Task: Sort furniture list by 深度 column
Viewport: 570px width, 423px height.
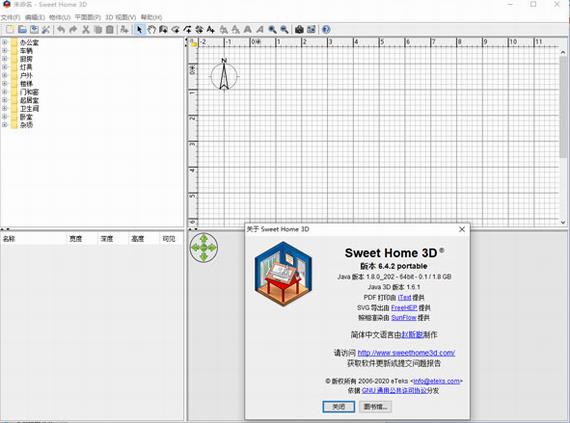Action: point(112,239)
